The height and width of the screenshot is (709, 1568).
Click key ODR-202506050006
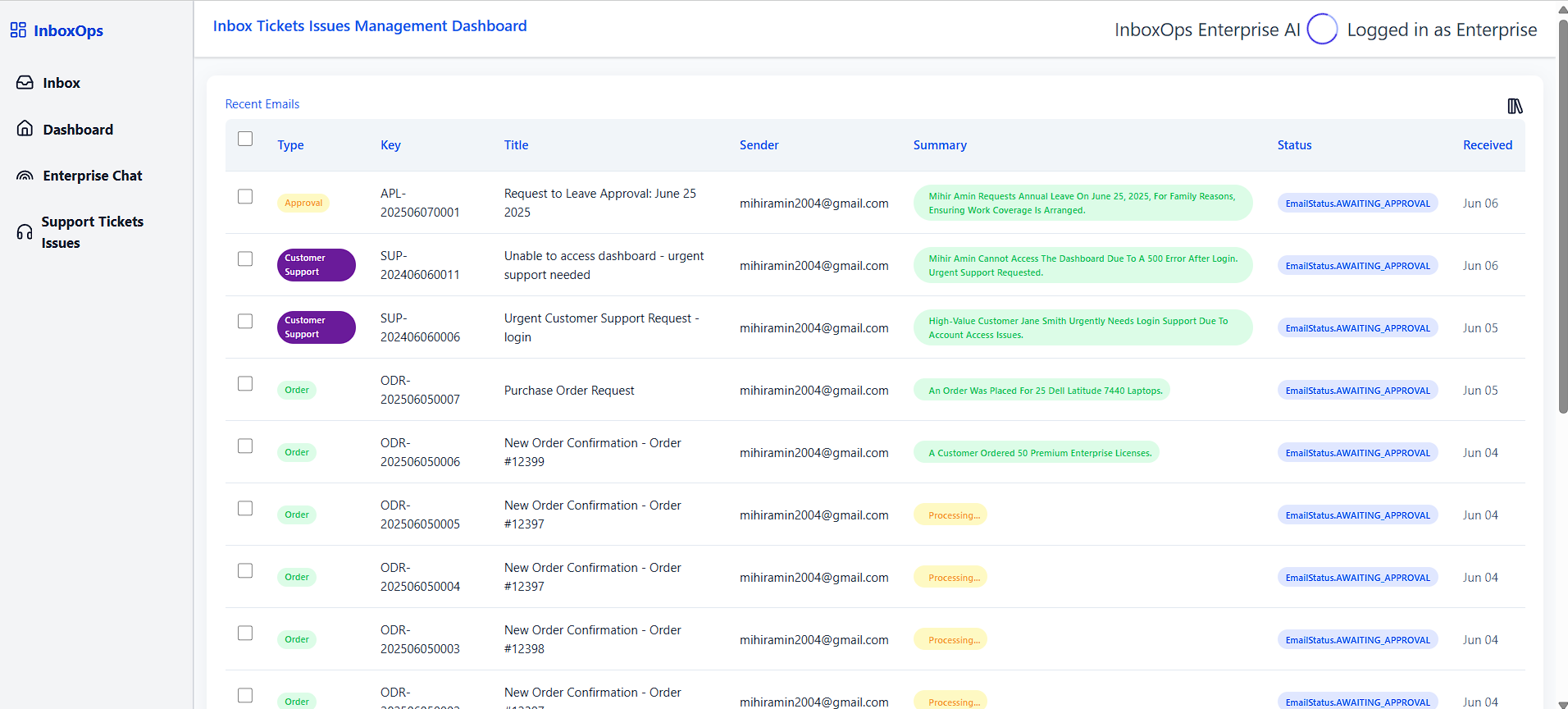pyautogui.click(x=420, y=452)
